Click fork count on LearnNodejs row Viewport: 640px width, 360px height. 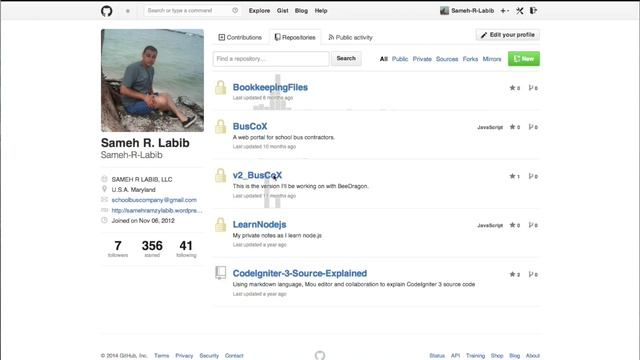[533, 225]
